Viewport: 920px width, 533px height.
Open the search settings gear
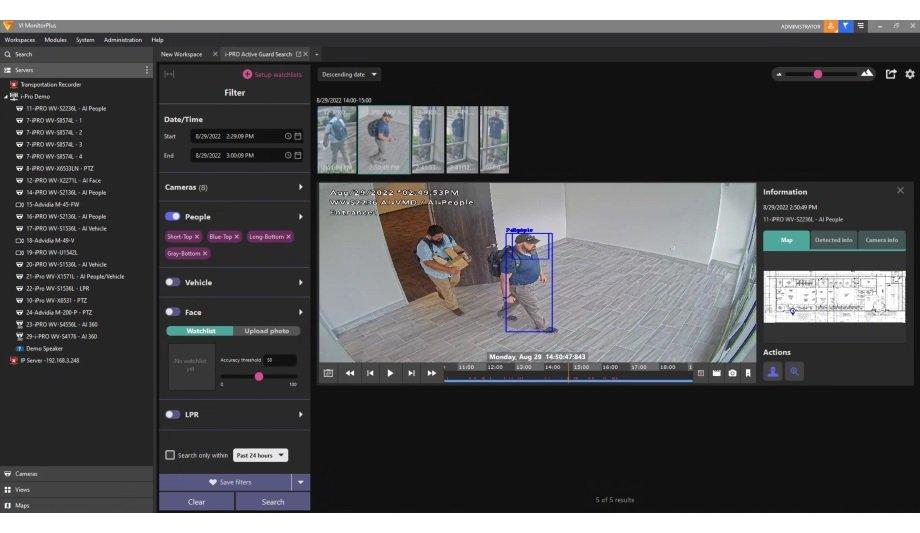910,74
